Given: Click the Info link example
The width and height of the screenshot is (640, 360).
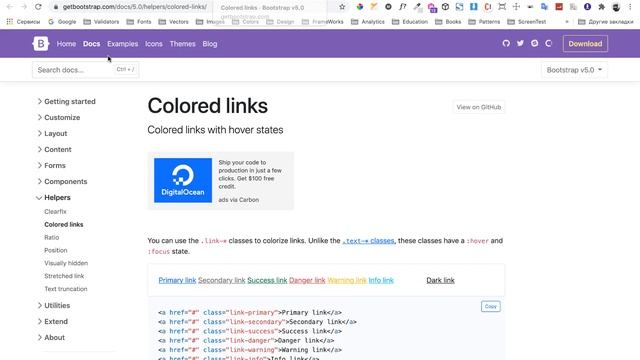Looking at the screenshot, I should [x=381, y=280].
